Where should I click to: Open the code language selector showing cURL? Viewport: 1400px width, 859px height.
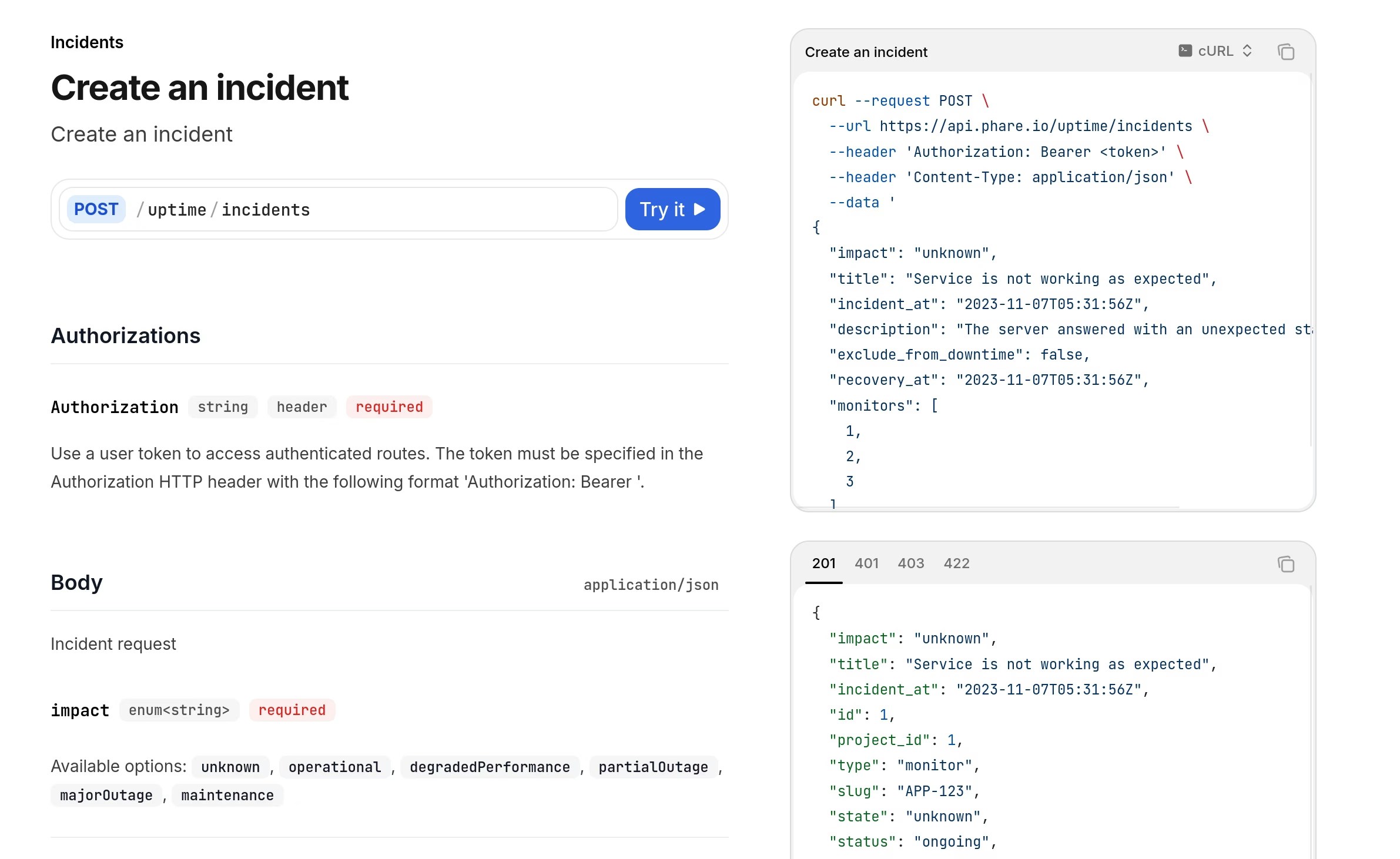click(1215, 51)
